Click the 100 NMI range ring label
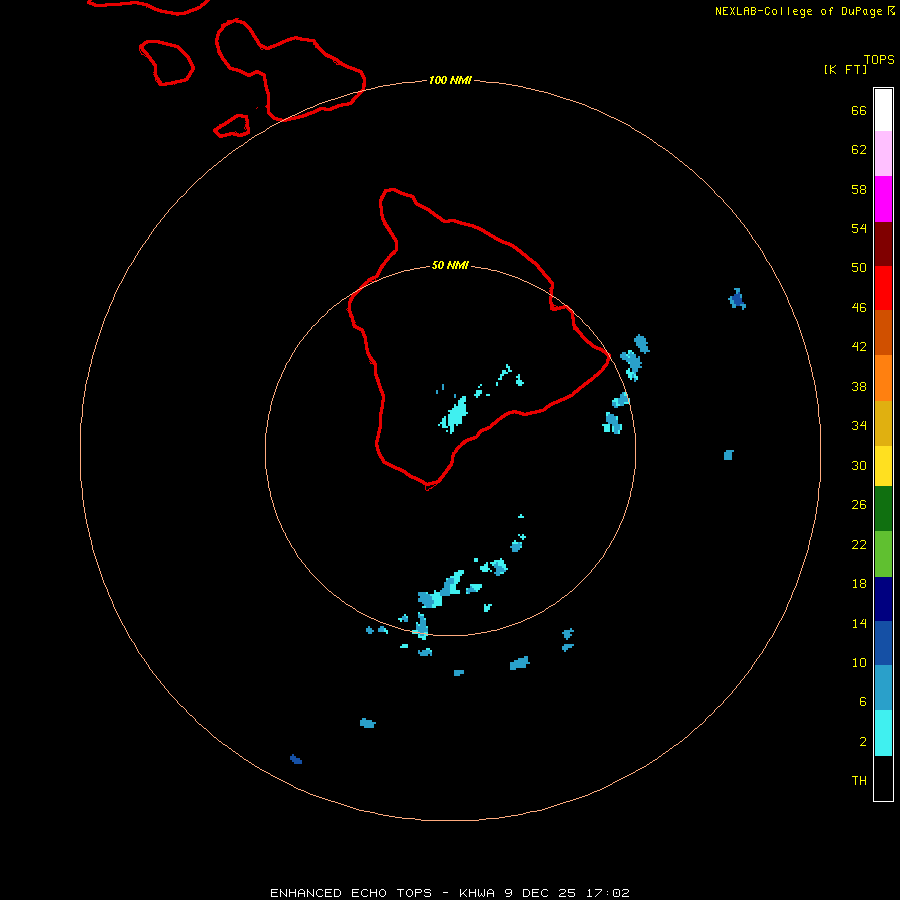 click(x=450, y=80)
